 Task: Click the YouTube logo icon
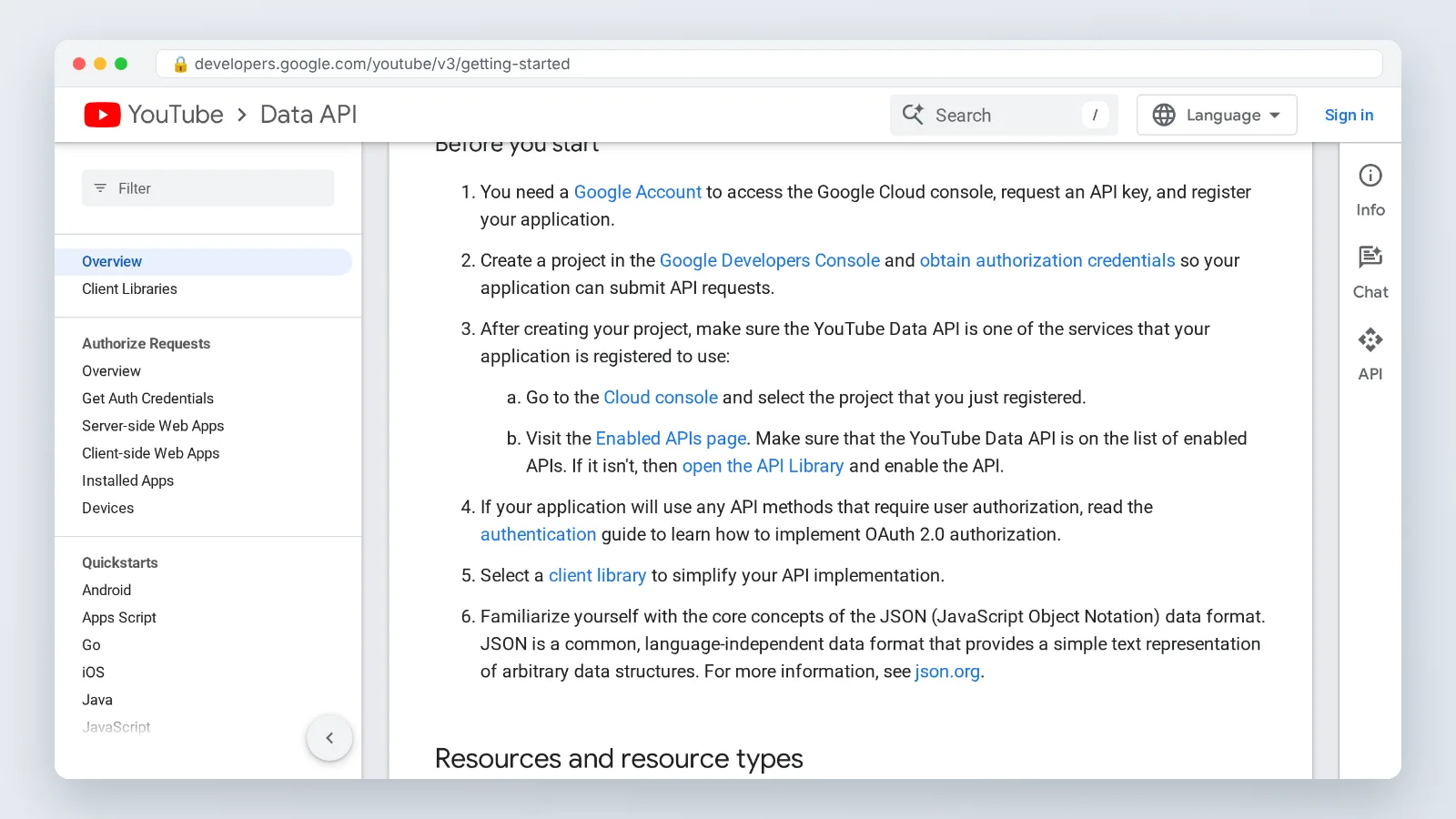102,115
